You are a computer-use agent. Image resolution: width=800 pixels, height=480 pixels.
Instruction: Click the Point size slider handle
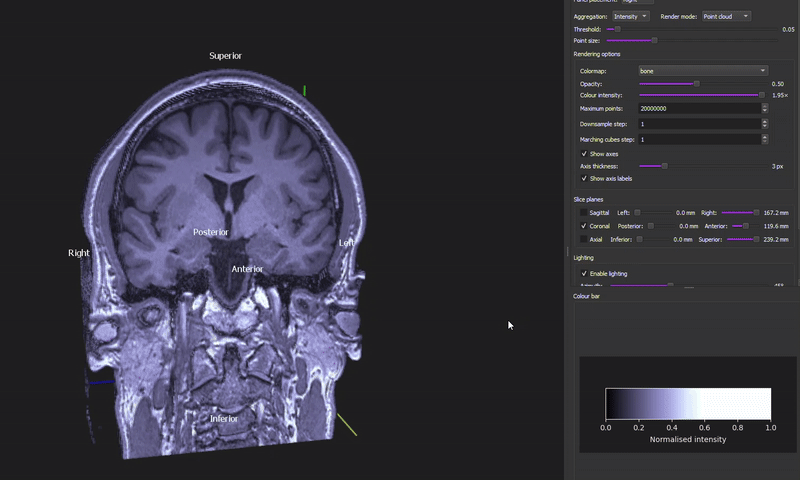point(654,40)
